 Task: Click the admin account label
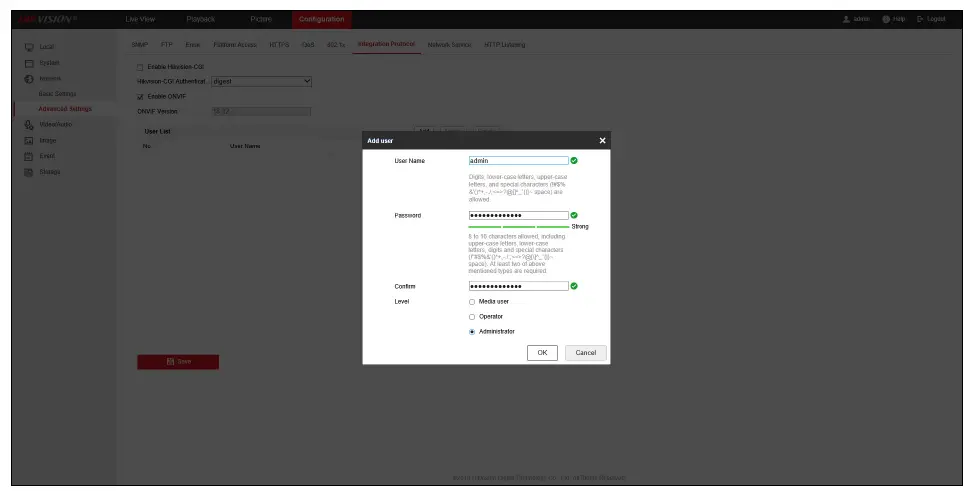pos(862,19)
